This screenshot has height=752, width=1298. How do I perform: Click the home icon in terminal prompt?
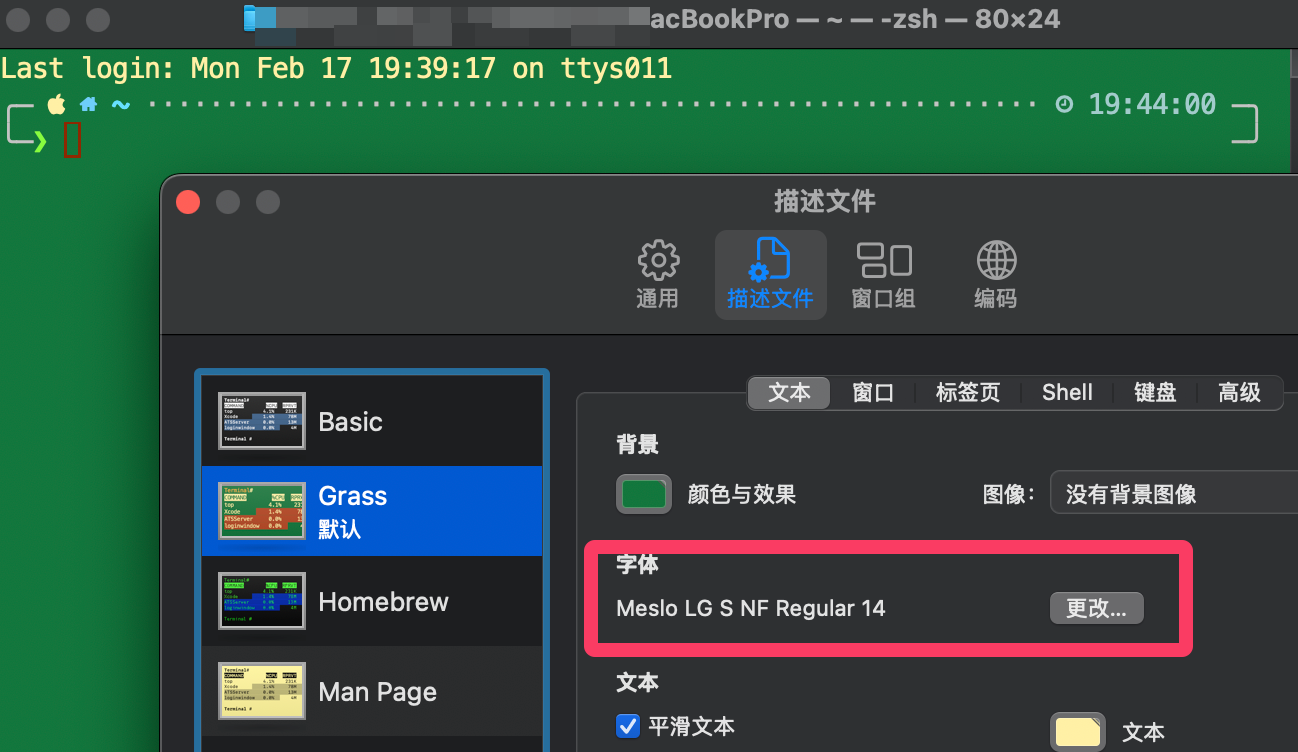(x=89, y=104)
